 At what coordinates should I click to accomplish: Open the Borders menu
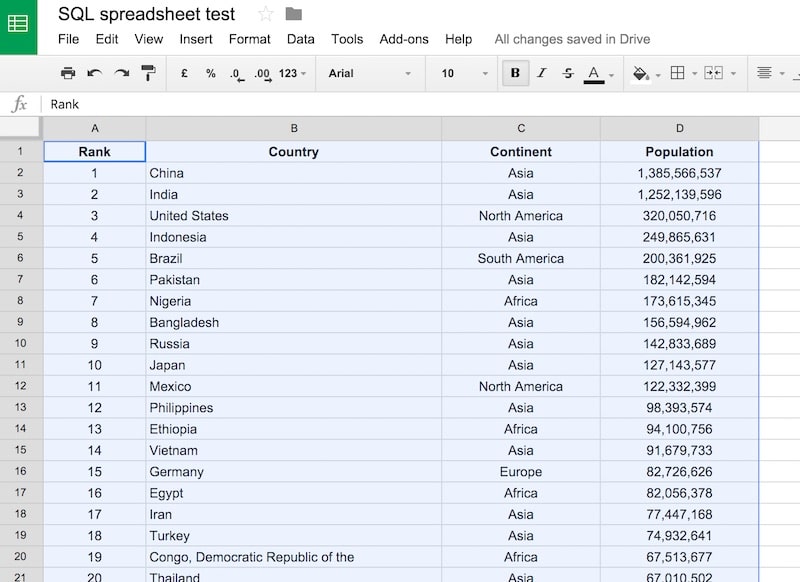pos(679,73)
